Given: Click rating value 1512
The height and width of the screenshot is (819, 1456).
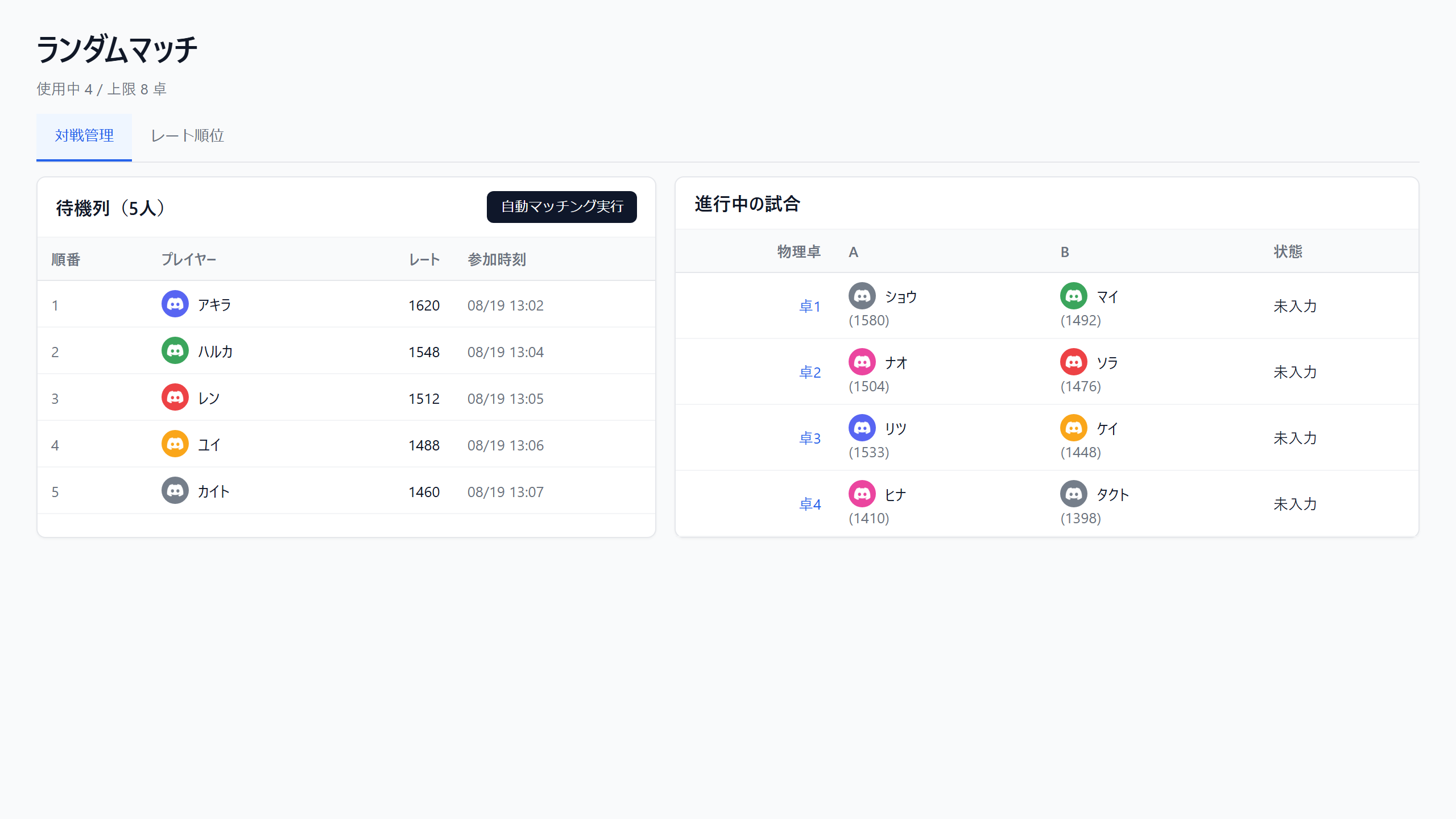Looking at the screenshot, I should point(424,399).
